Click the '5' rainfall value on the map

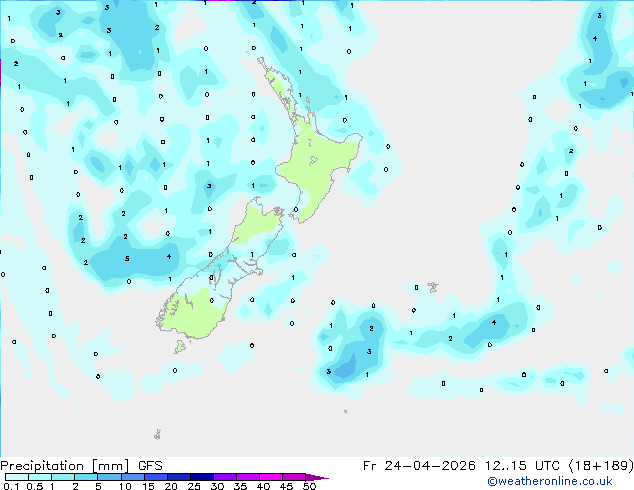(x=127, y=259)
